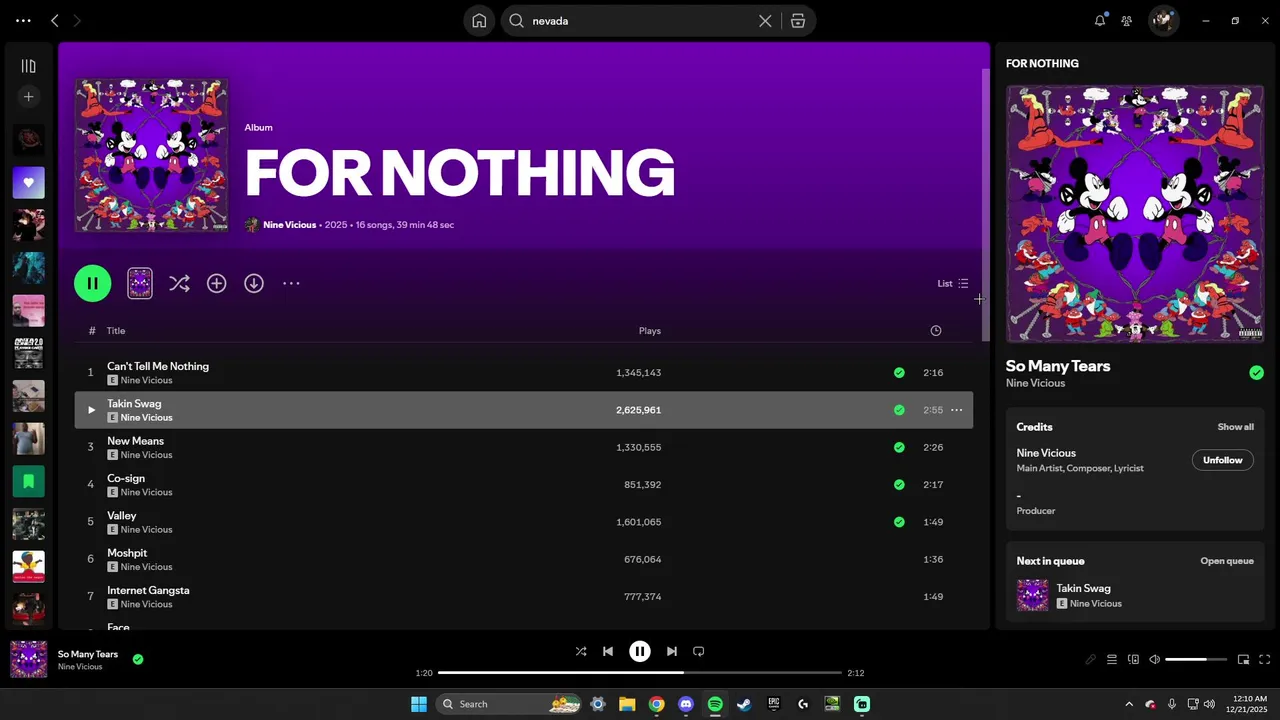Expand Your Library sidebar
Viewport: 1280px width, 720px height.
point(28,66)
